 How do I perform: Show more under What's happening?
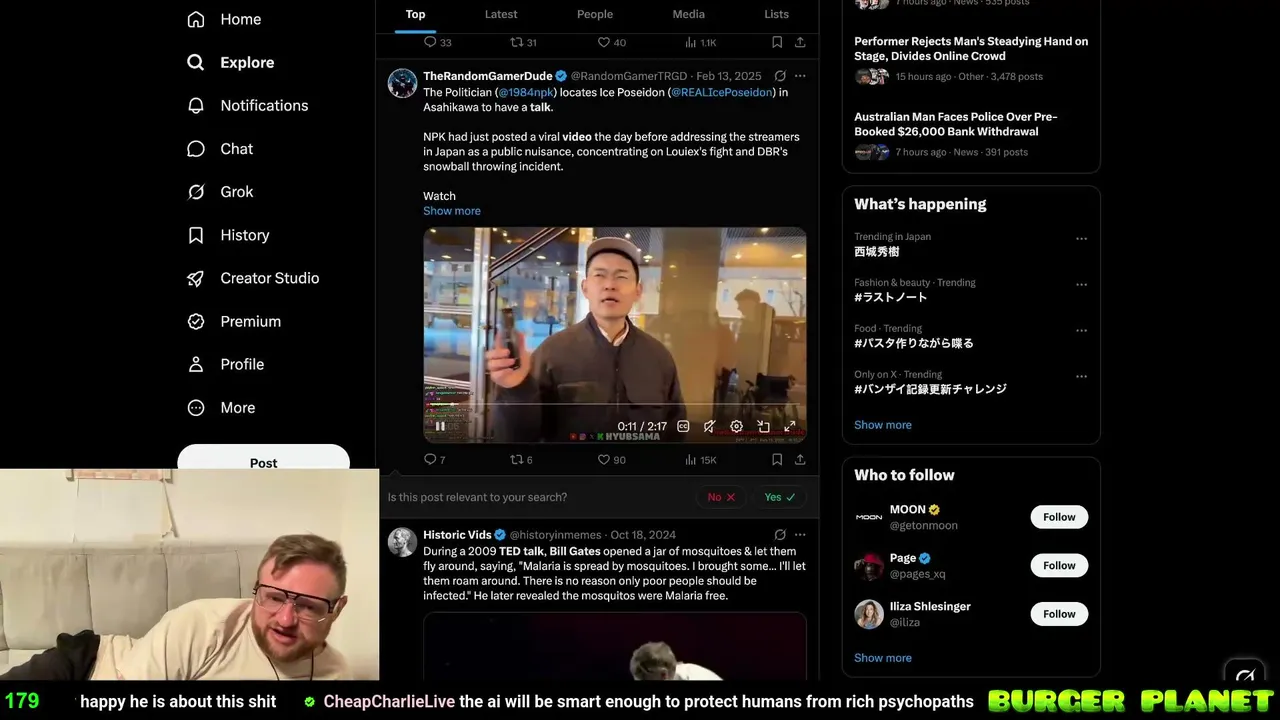point(883,425)
